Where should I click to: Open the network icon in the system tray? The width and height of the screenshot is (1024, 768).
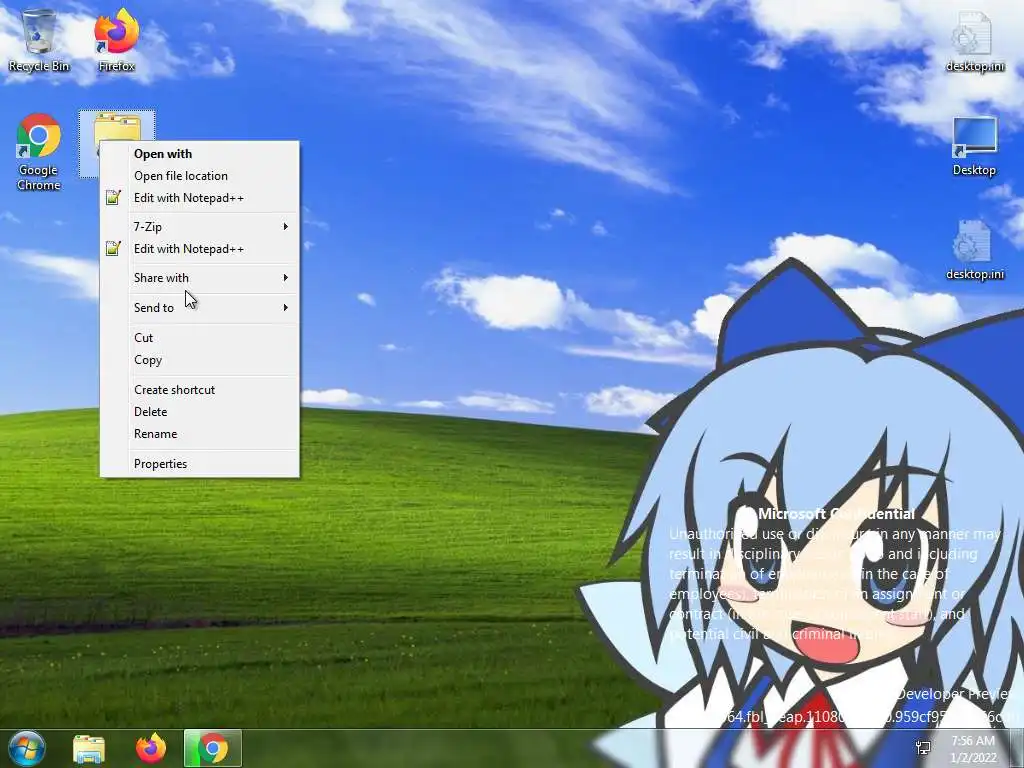(923, 748)
